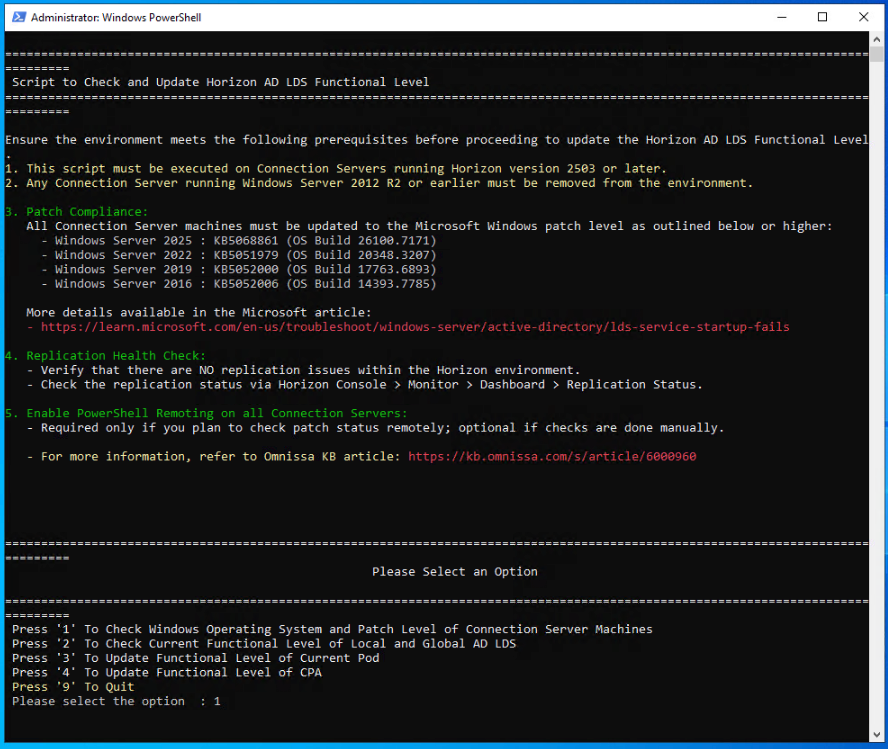Click the PowerShell icon in the title bar

pyautogui.click(x=19, y=17)
